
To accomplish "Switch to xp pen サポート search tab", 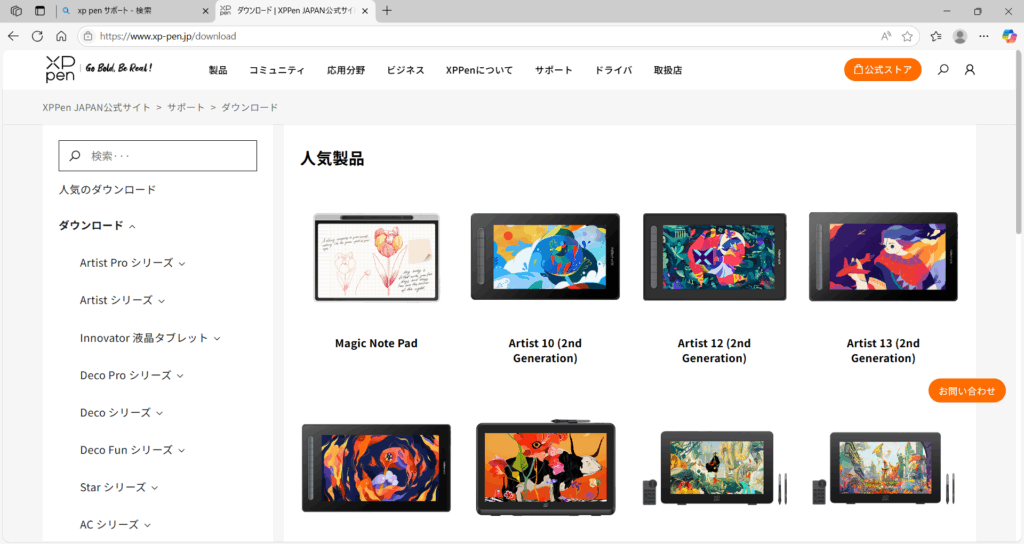I will click(x=135, y=11).
